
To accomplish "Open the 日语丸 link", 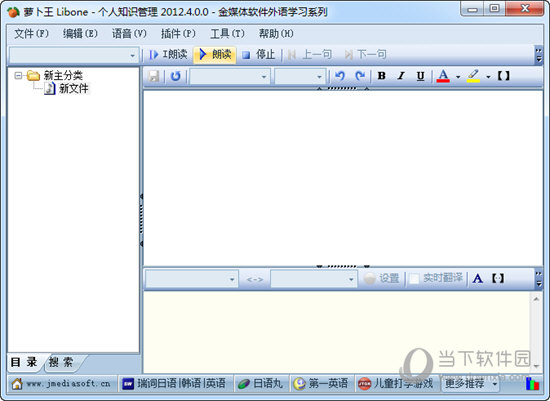I will click(x=261, y=384).
